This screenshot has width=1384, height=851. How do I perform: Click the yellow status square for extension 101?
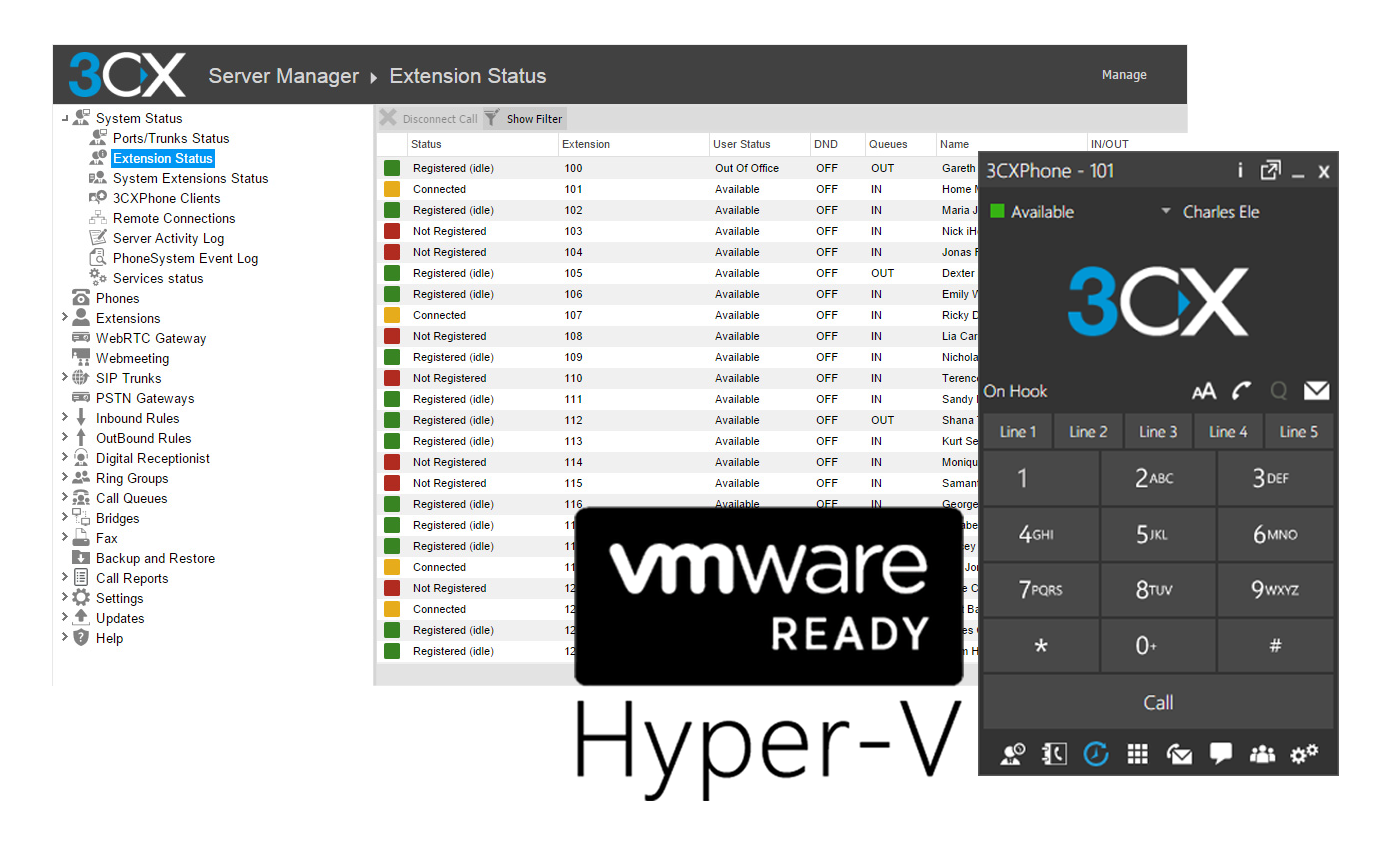[x=392, y=189]
